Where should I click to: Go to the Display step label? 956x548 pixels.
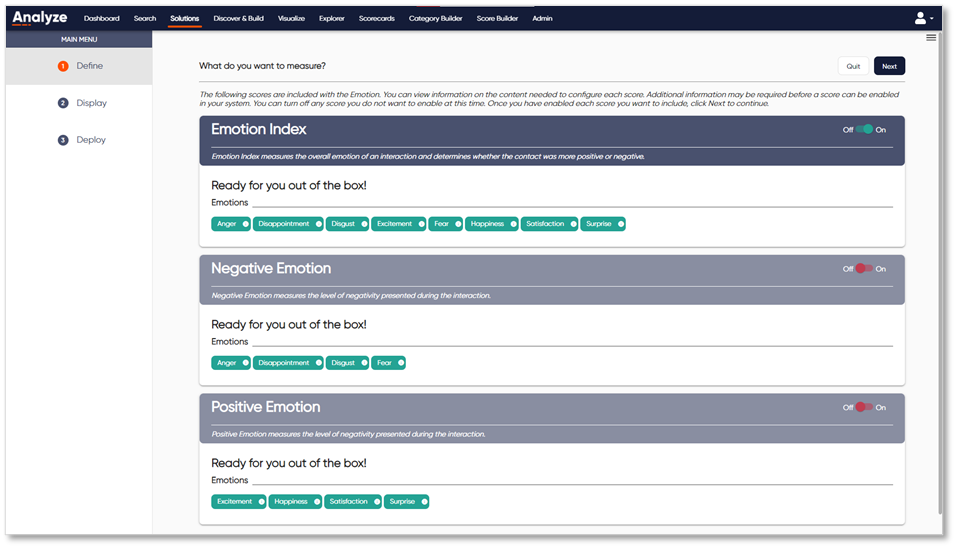pyautogui.click(x=91, y=103)
